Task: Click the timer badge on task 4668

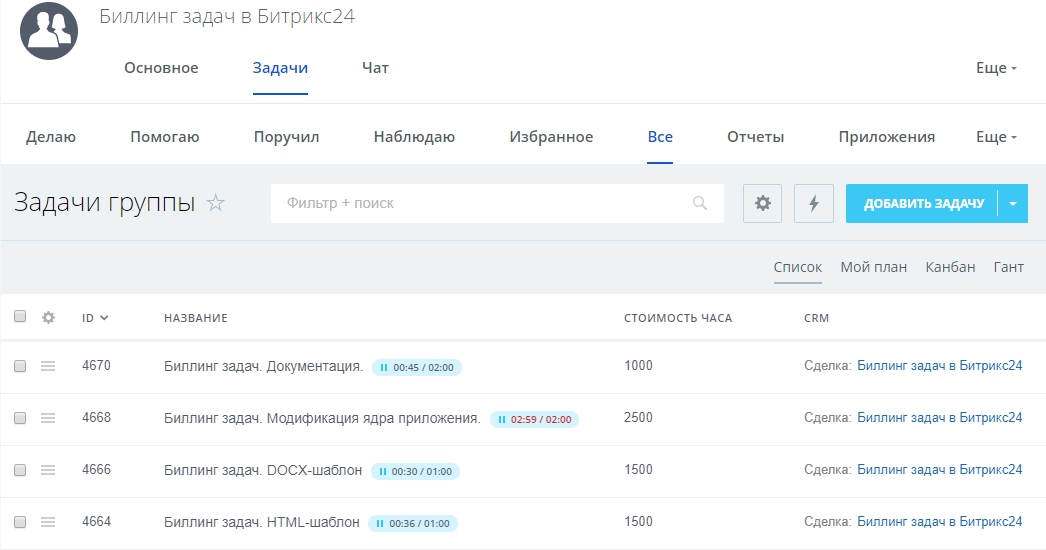Action: (534, 419)
